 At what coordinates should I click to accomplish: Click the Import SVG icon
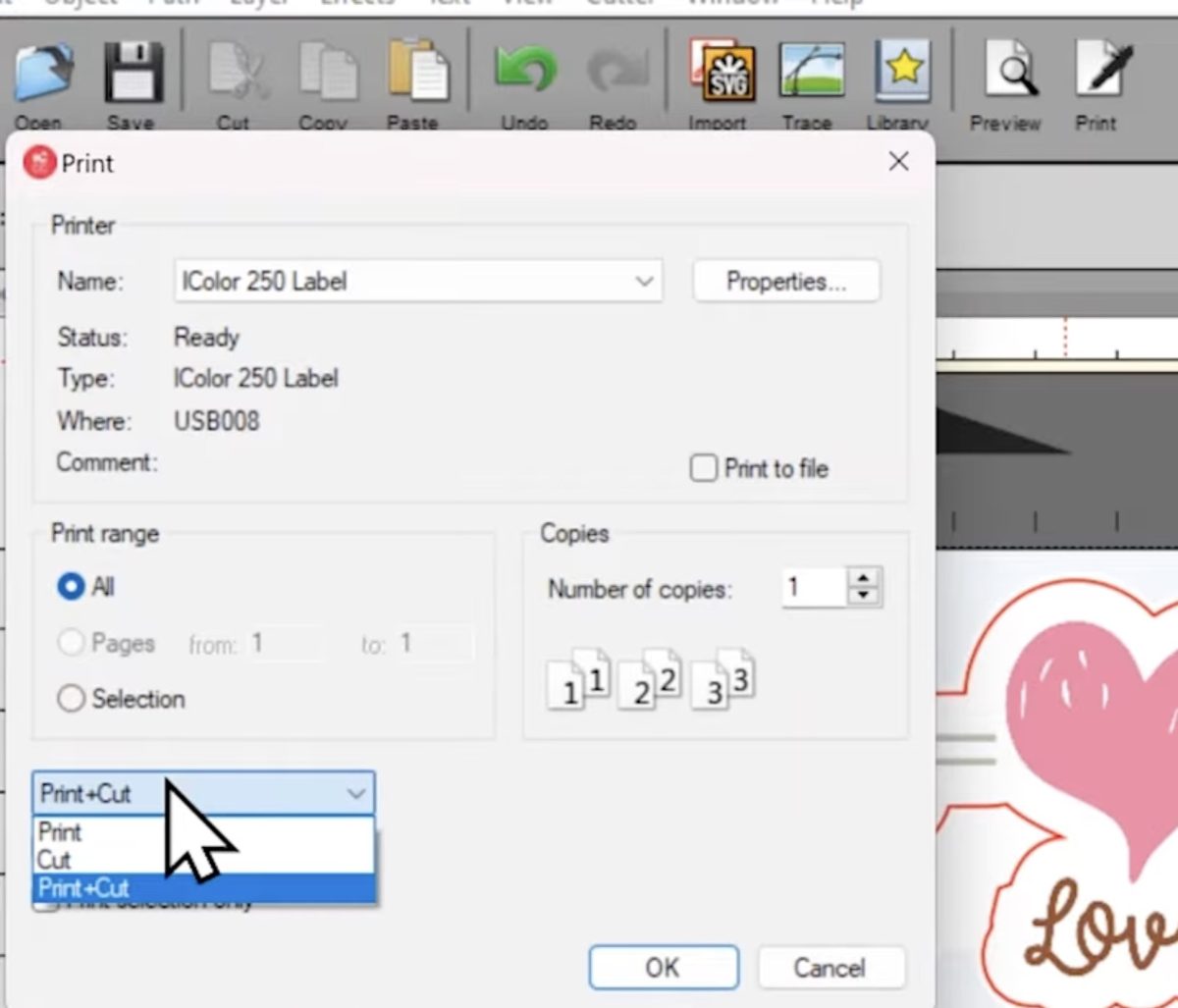[x=722, y=71]
